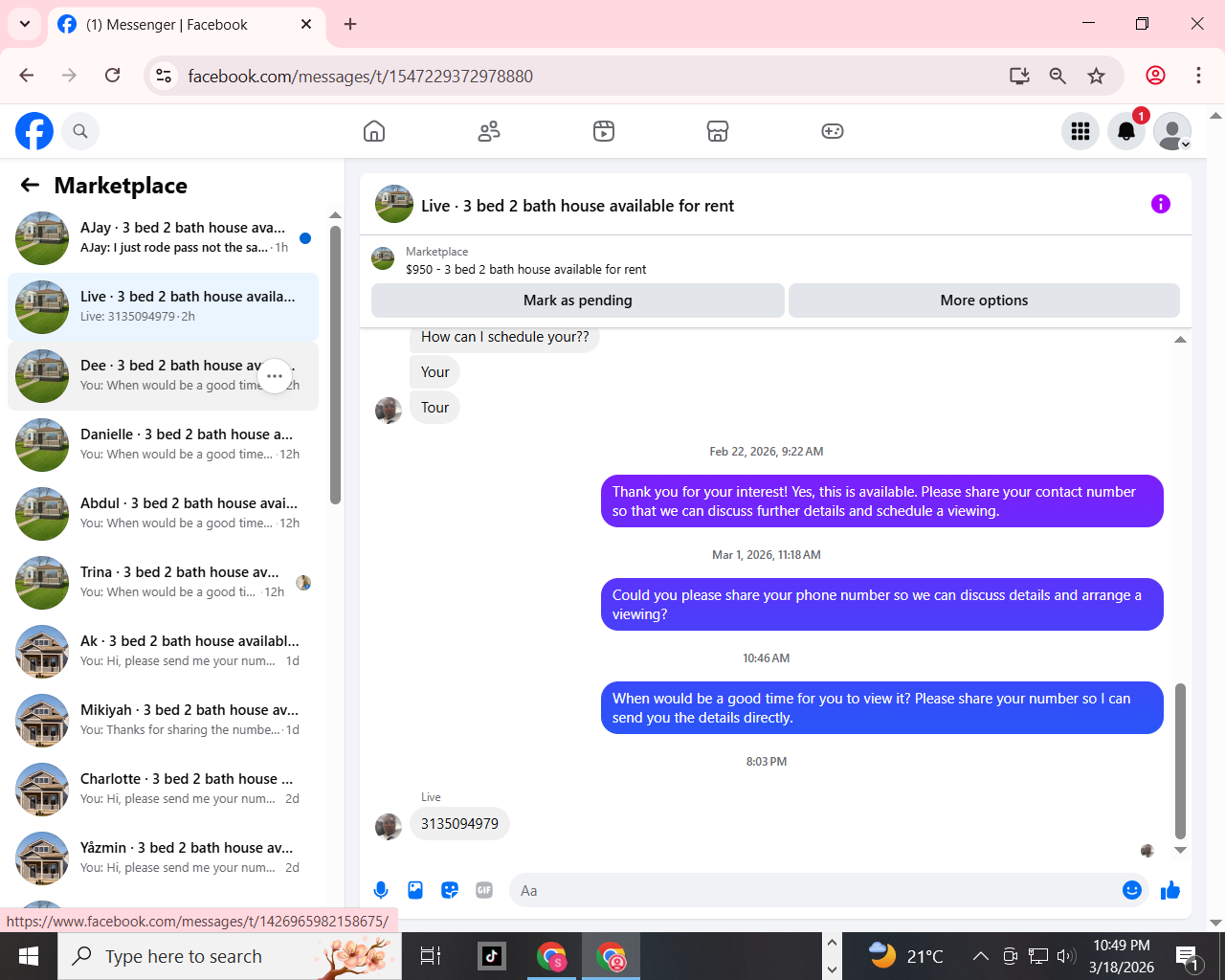Viewport: 1225px width, 980px height.
Task: Click conversation list scrollbar thumb
Action: click(x=335, y=364)
